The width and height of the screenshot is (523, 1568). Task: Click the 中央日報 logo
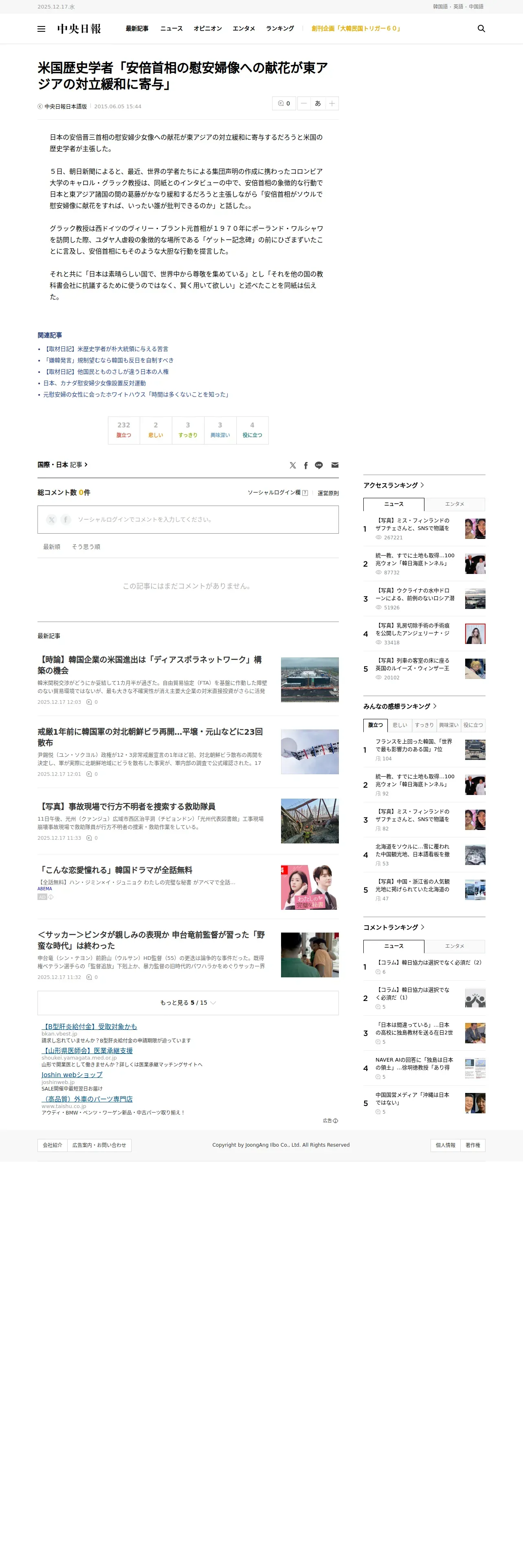[79, 28]
